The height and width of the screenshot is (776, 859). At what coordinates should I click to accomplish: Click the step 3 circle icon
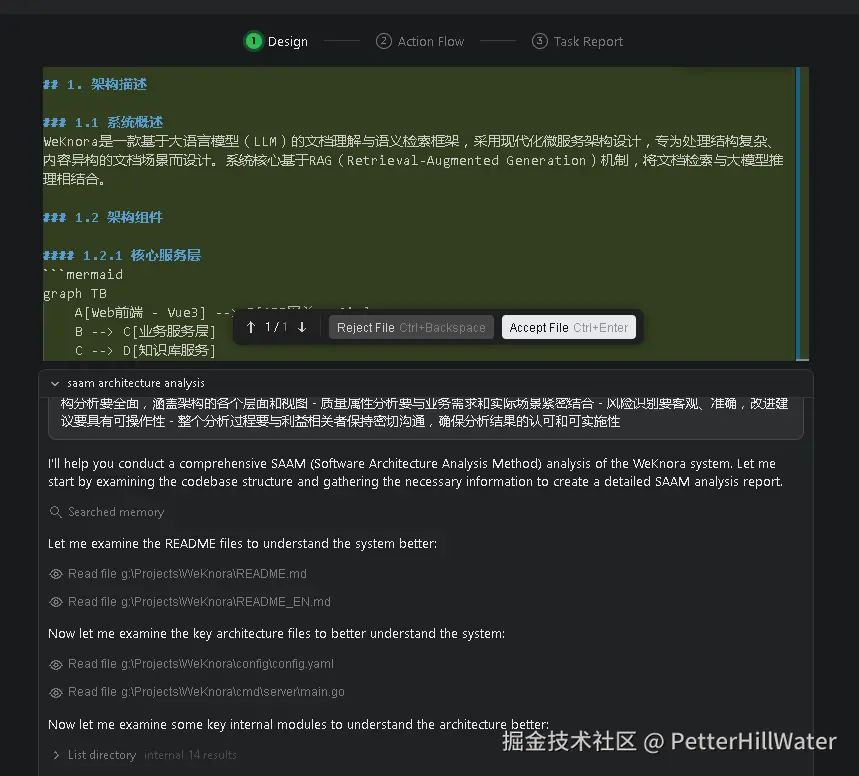pyautogui.click(x=539, y=41)
